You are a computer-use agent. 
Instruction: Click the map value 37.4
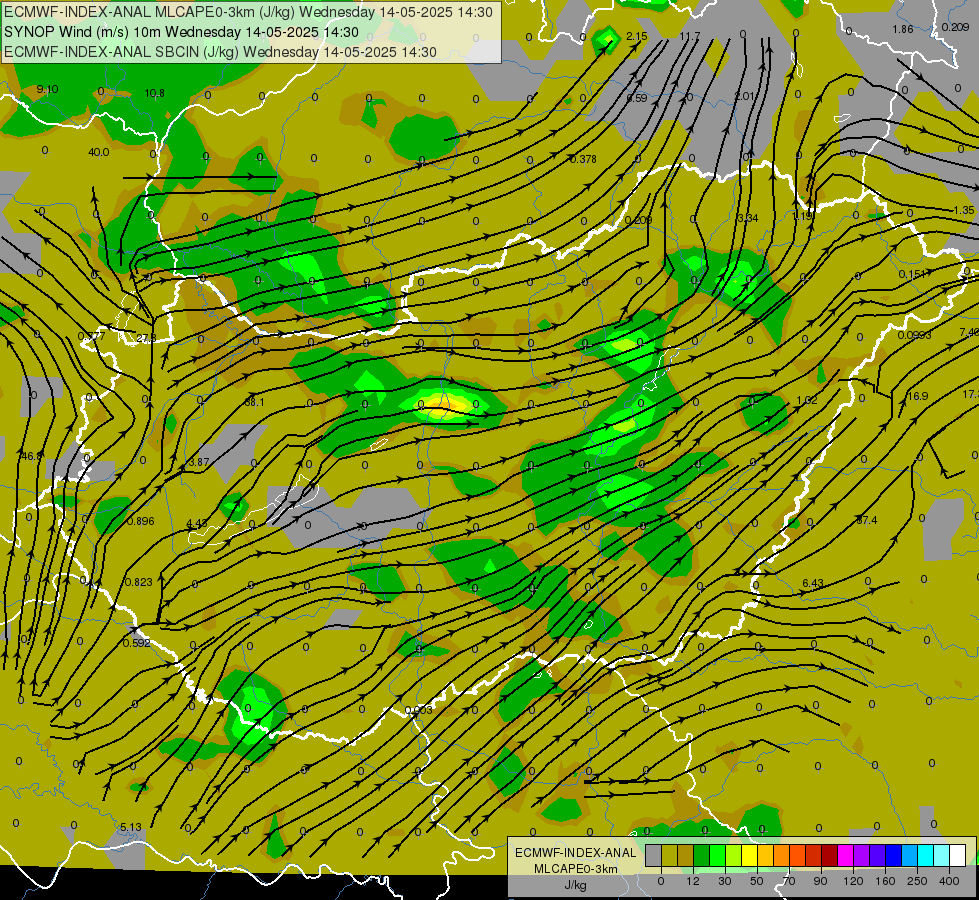[867, 520]
